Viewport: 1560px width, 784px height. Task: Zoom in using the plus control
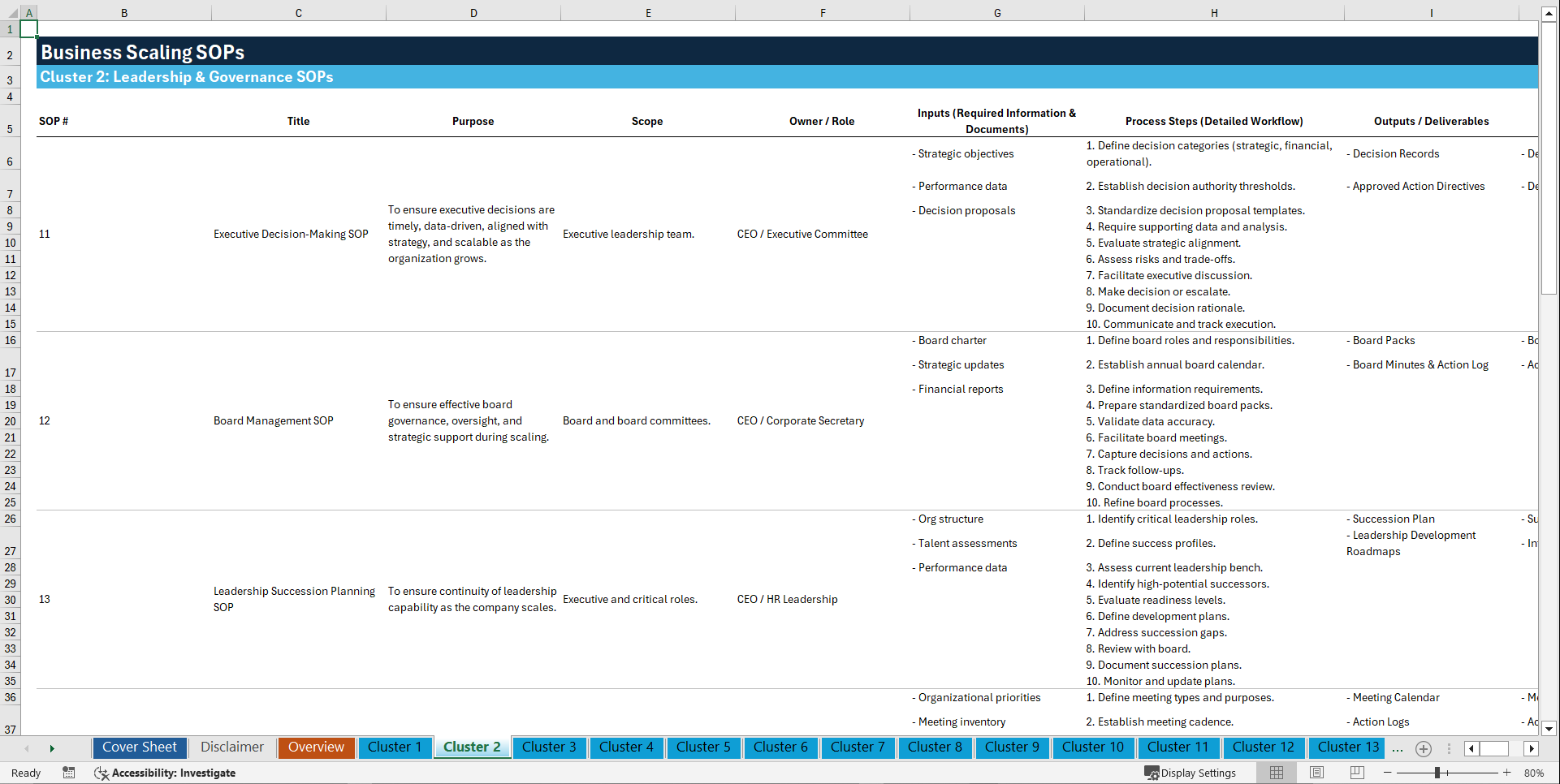coord(1508,773)
